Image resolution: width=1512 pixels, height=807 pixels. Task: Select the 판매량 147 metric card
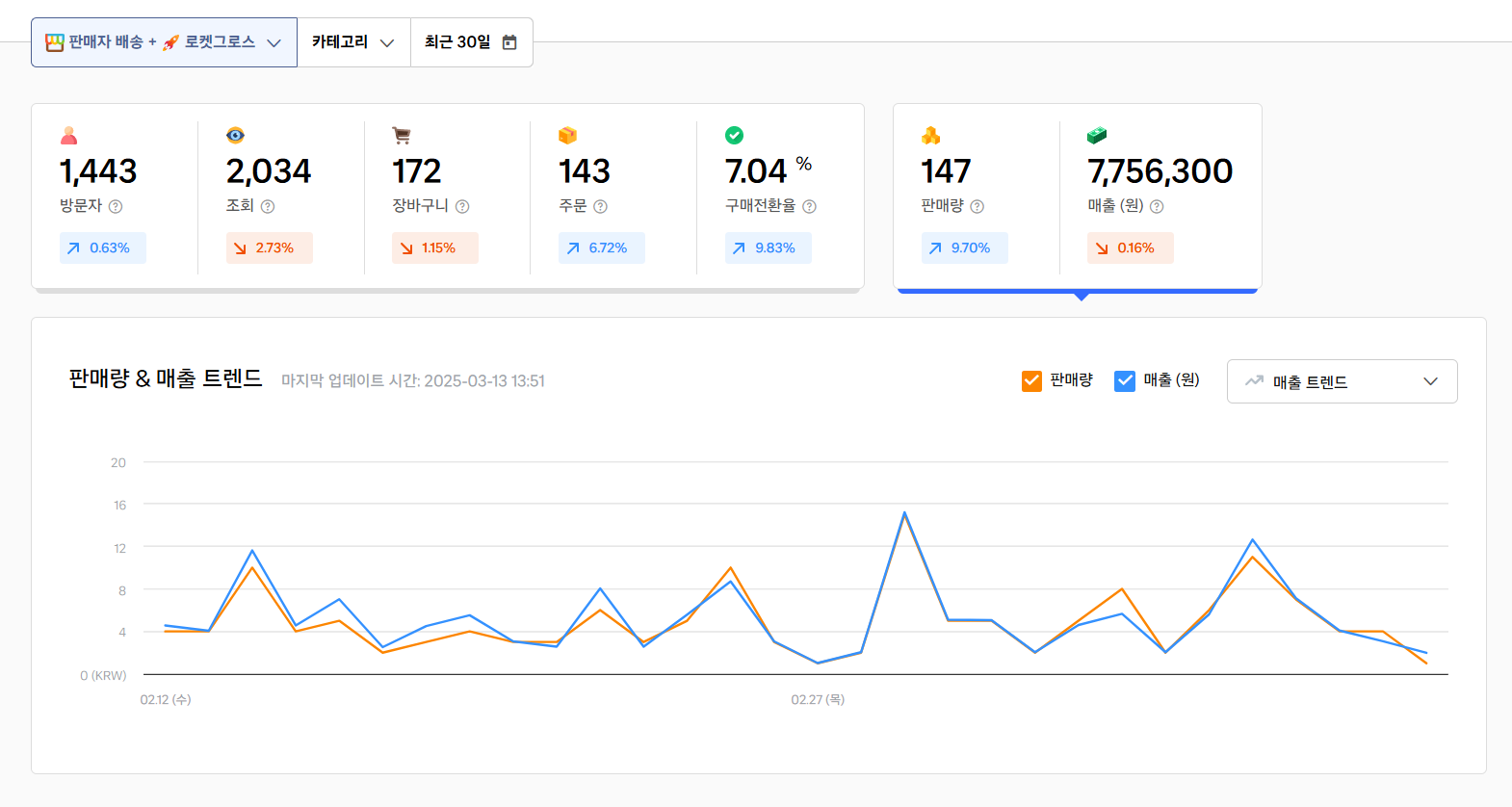pyautogui.click(x=977, y=197)
